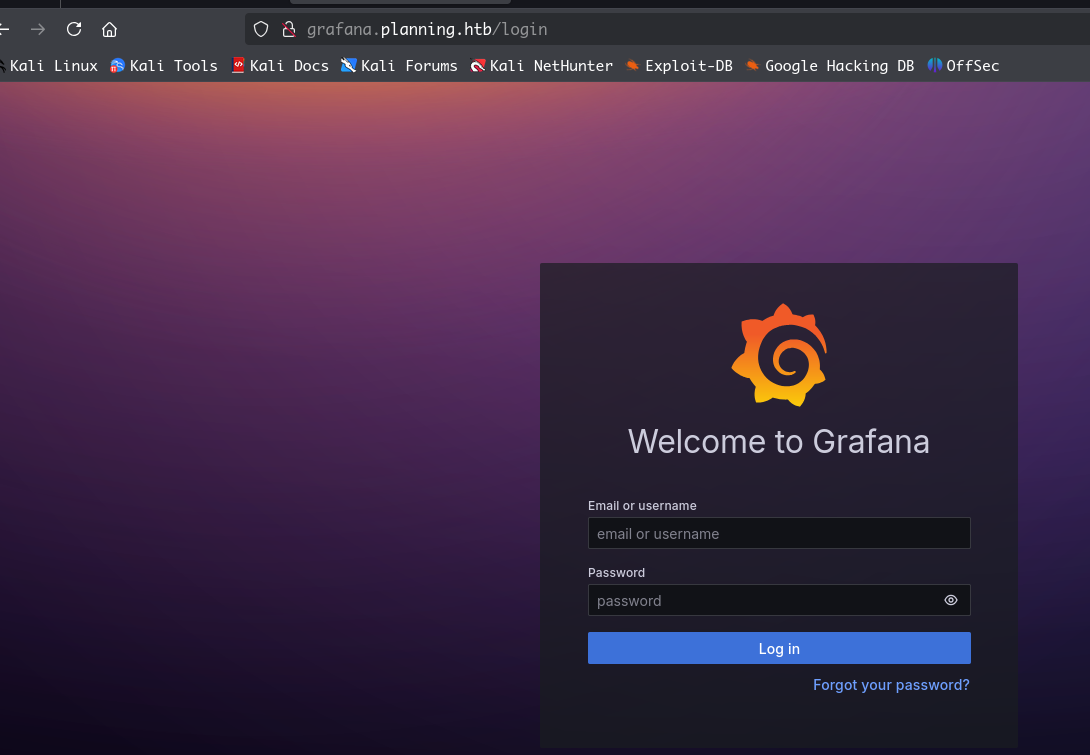
Task: Toggle password visibility with the eye icon
Action: click(x=951, y=600)
